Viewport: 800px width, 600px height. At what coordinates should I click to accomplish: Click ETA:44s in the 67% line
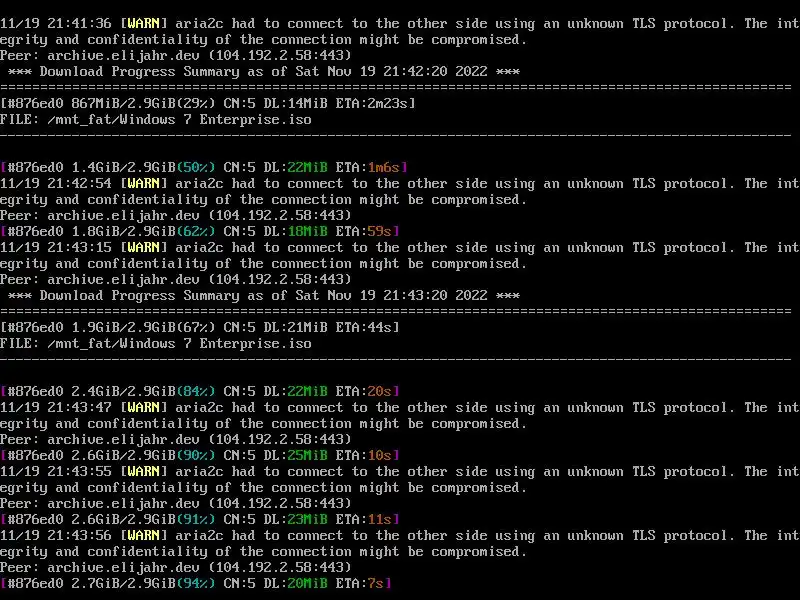point(364,328)
